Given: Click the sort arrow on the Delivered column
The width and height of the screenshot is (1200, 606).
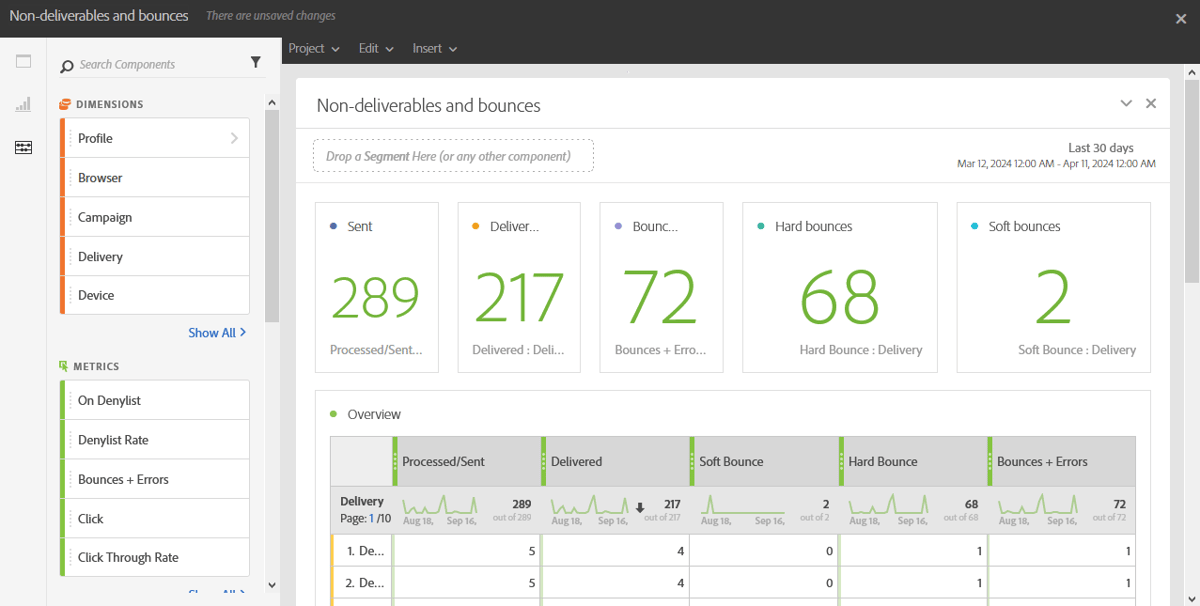Looking at the screenshot, I should tap(641, 507).
